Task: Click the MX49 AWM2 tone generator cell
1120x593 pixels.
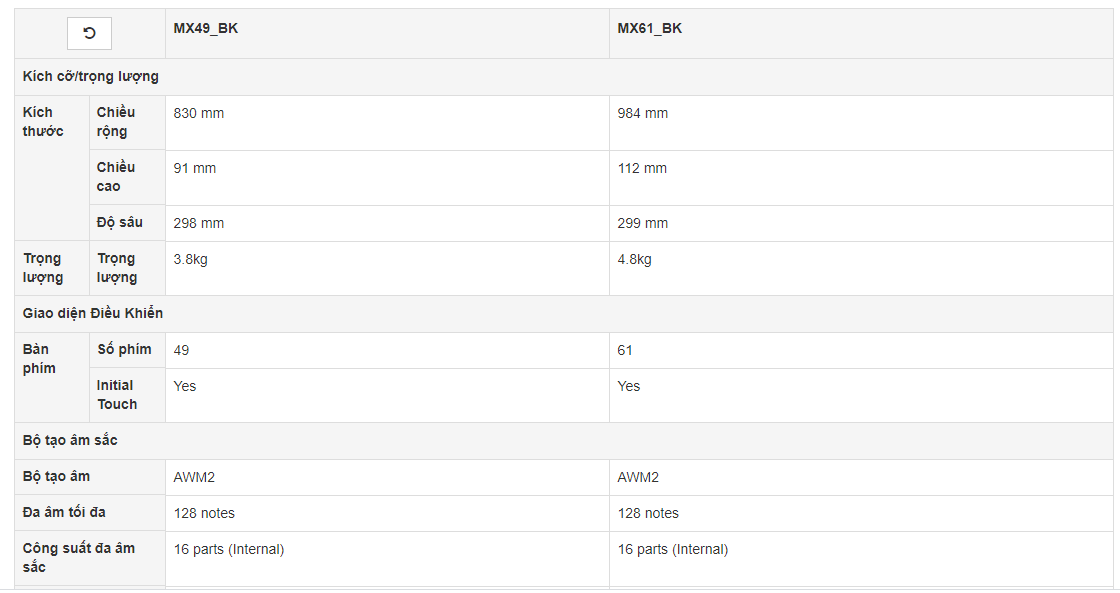Action: [387, 477]
